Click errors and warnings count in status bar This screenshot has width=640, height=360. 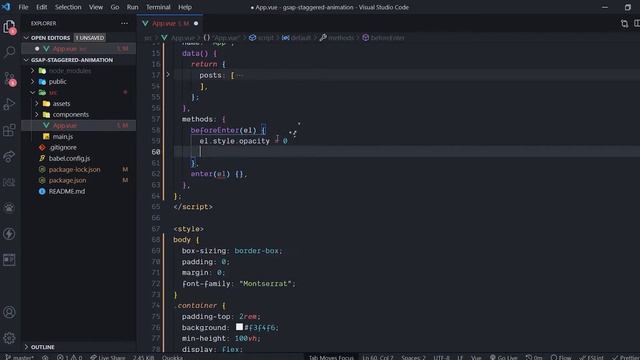click(69, 357)
